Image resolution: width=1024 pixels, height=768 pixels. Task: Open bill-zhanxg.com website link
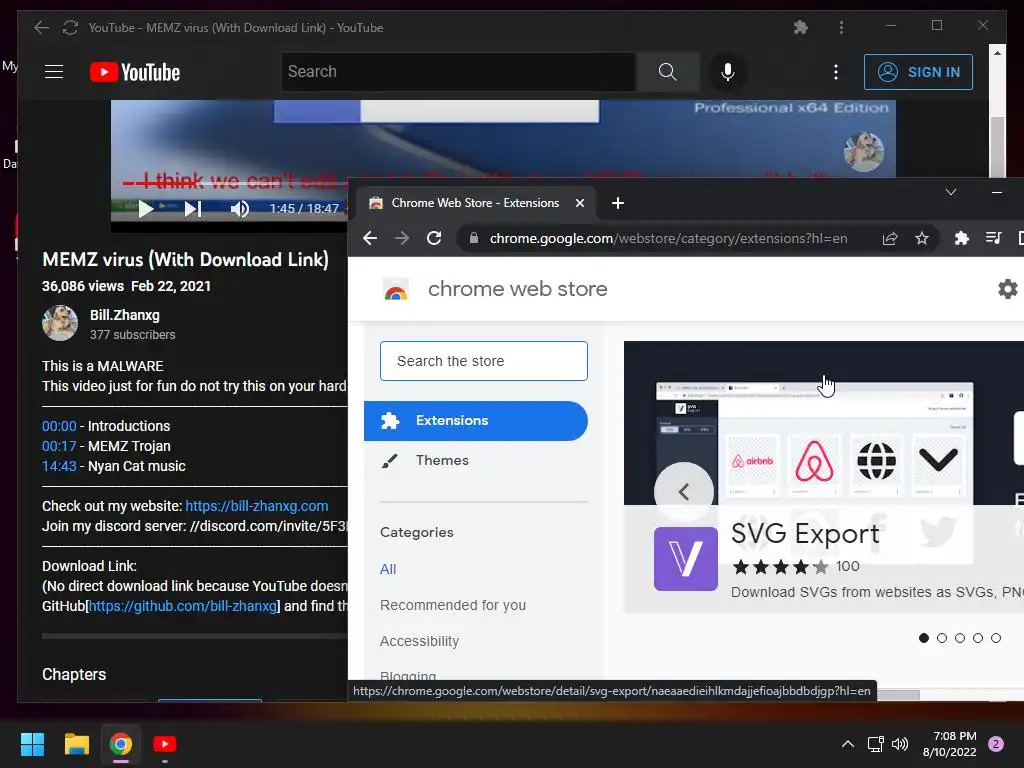(x=257, y=506)
